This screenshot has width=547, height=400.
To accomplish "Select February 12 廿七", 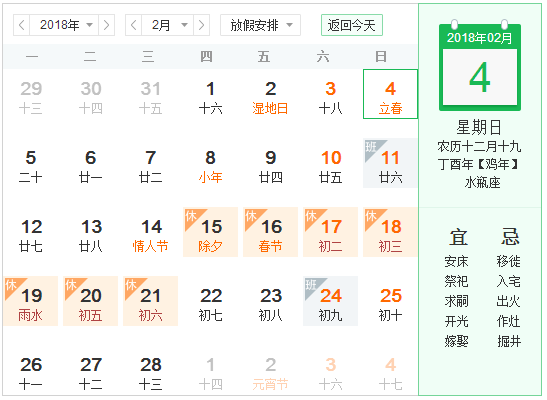I will tap(31, 232).
